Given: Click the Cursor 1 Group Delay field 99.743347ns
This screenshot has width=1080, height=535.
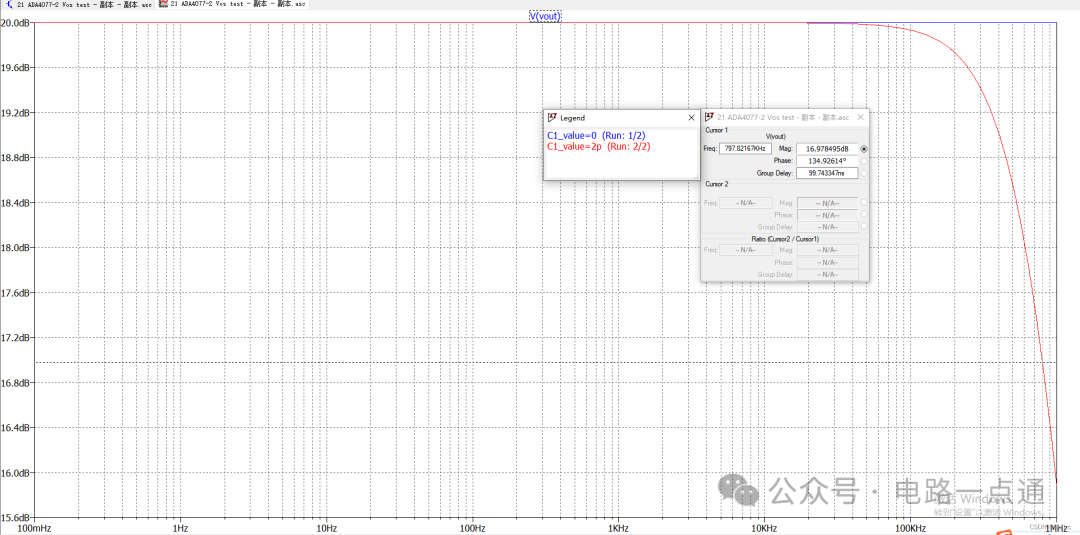Looking at the screenshot, I should [x=827, y=173].
